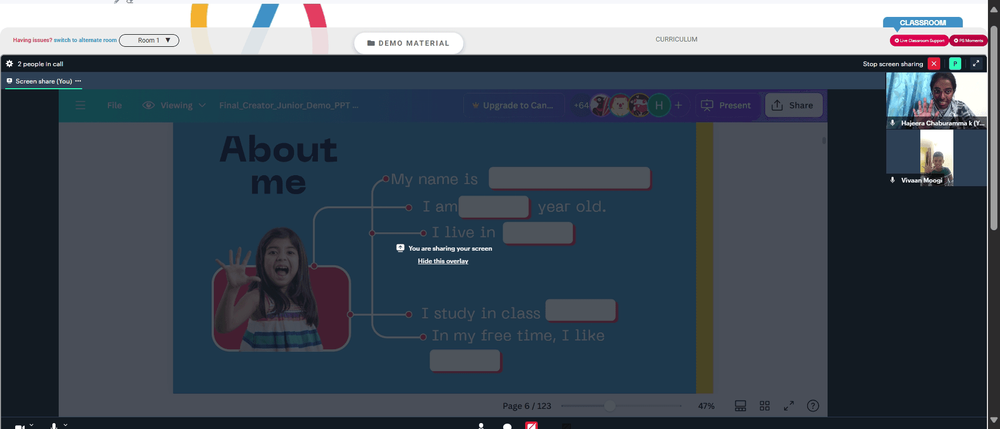The image size is (1000, 429).
Task: Click mic icon beside Hajeera's name
Action: point(892,123)
